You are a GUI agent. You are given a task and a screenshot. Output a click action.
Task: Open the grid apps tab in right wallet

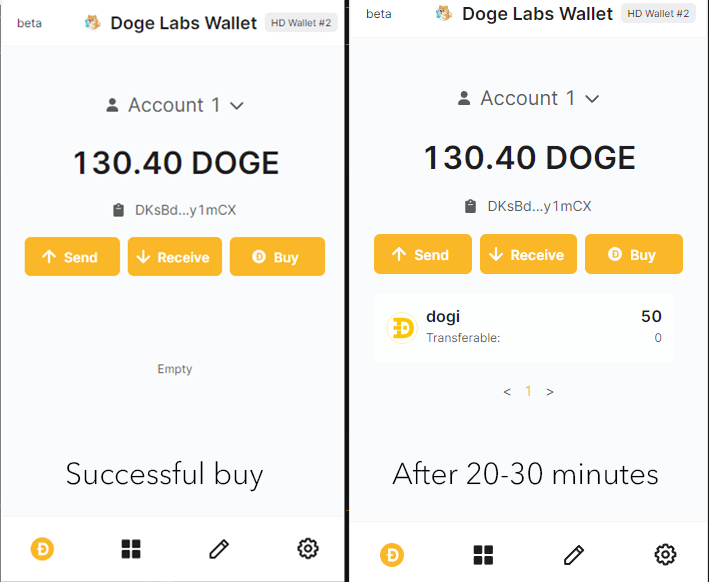(x=483, y=555)
